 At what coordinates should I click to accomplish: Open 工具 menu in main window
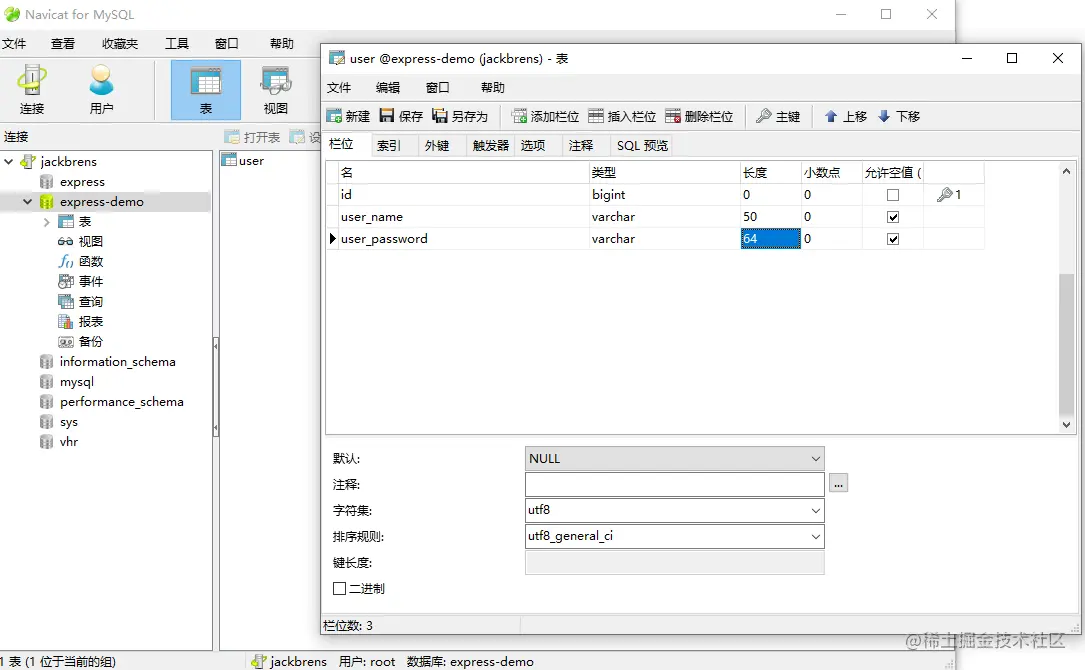(176, 44)
